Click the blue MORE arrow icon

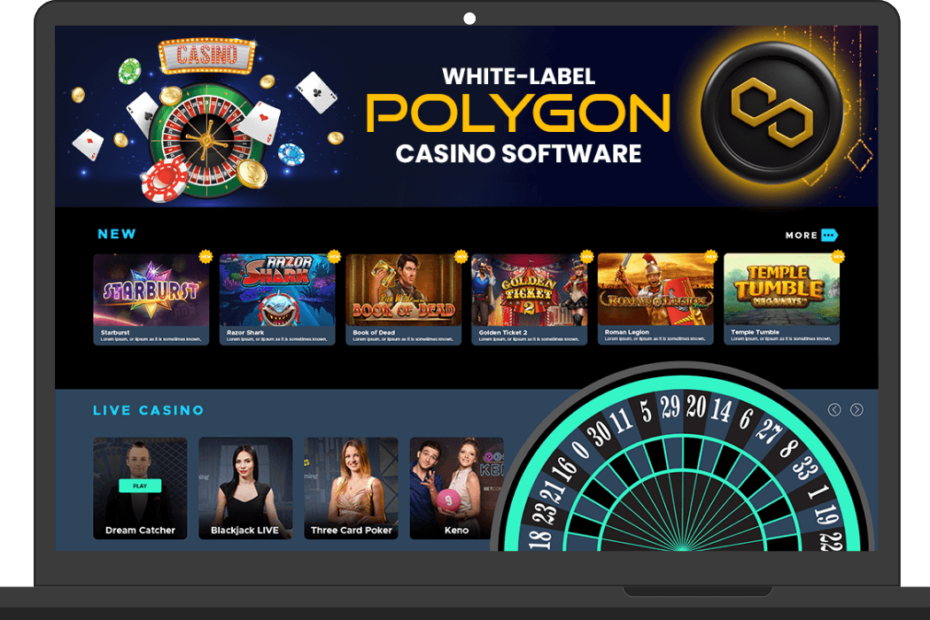pos(830,236)
